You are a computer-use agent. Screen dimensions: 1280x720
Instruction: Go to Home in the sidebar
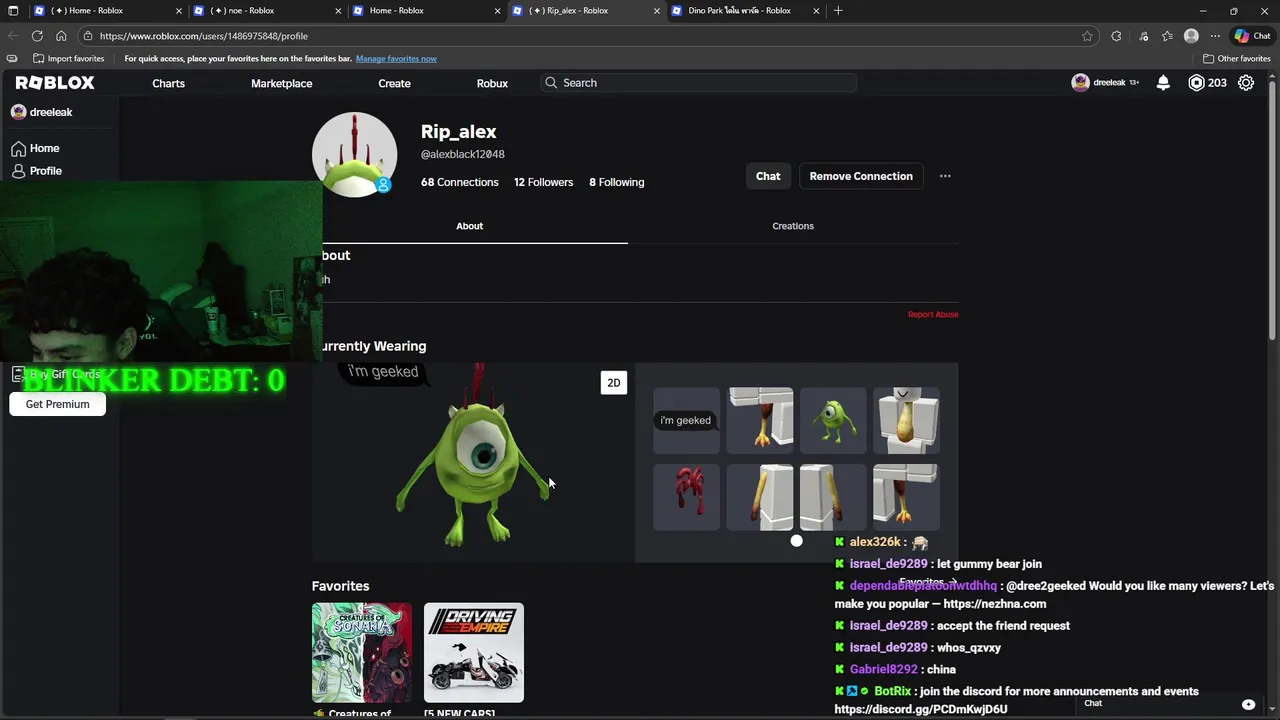coord(35,148)
